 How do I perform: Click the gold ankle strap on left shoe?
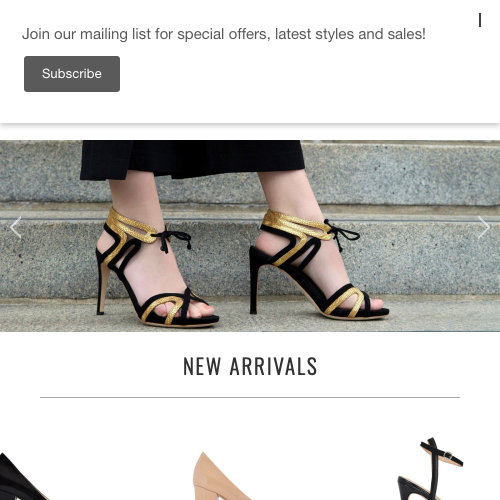[132, 225]
